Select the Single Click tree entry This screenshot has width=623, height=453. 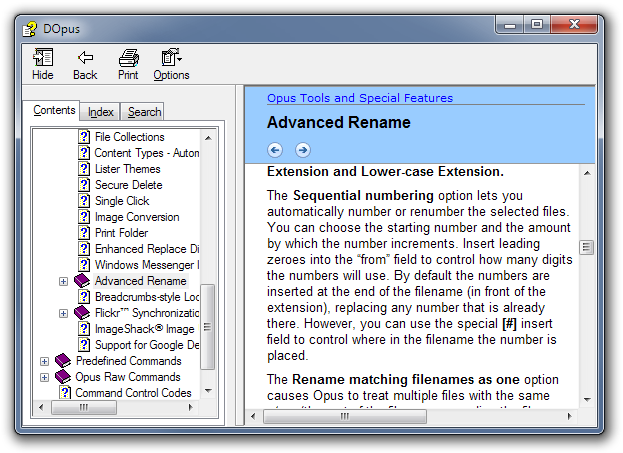coord(122,201)
